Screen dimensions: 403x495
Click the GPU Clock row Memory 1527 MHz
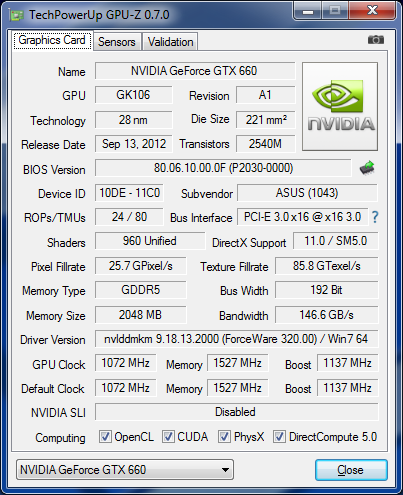coord(237,363)
